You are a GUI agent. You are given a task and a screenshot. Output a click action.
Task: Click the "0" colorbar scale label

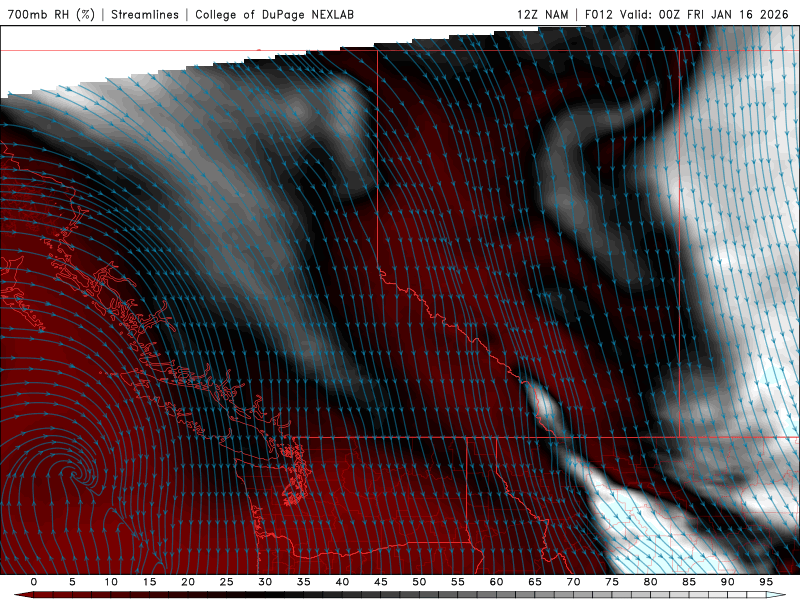tap(34, 582)
